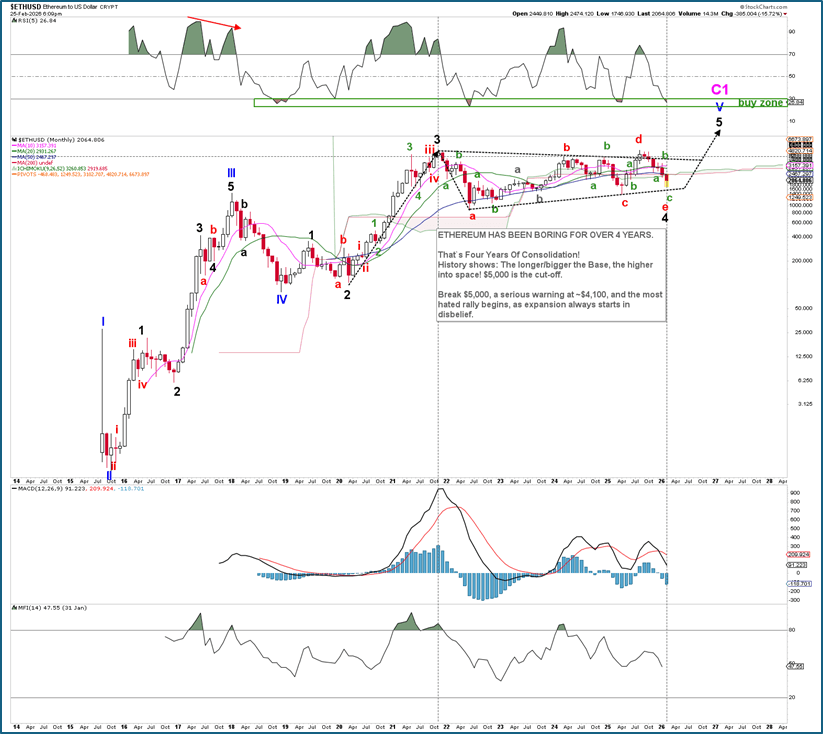
Task: Click the -118.701 tag on MACD axis
Action: [x=798, y=583]
